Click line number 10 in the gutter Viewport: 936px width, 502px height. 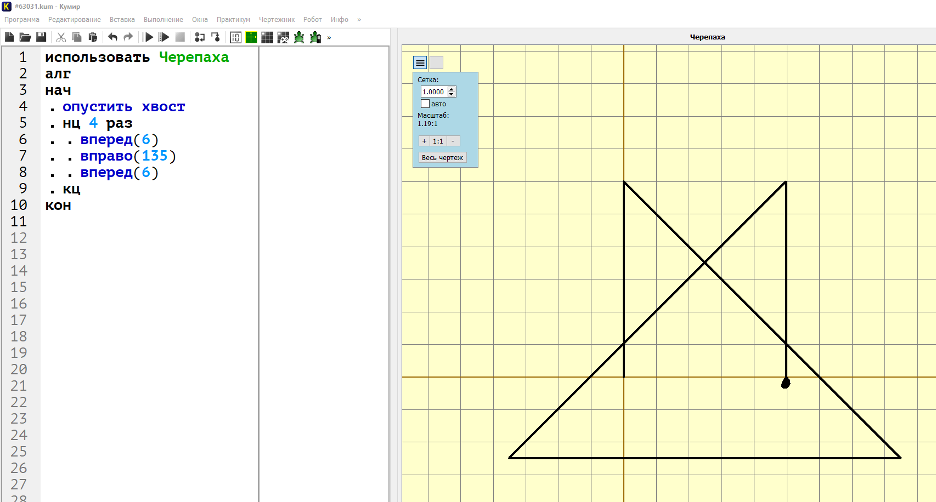pyautogui.click(x=19, y=205)
